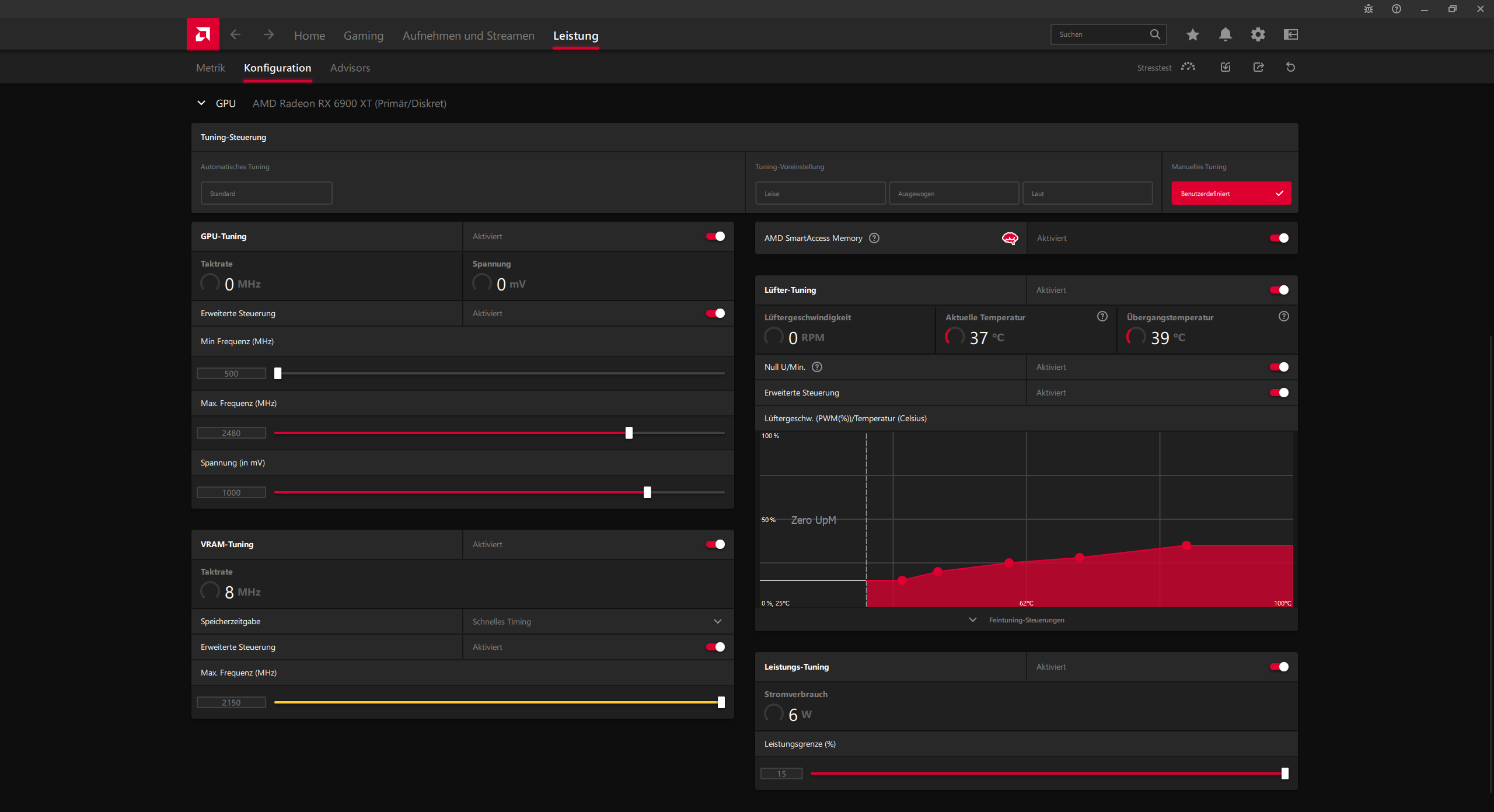Choose Standard automatic tuning button
1494x812 pixels.
point(266,193)
